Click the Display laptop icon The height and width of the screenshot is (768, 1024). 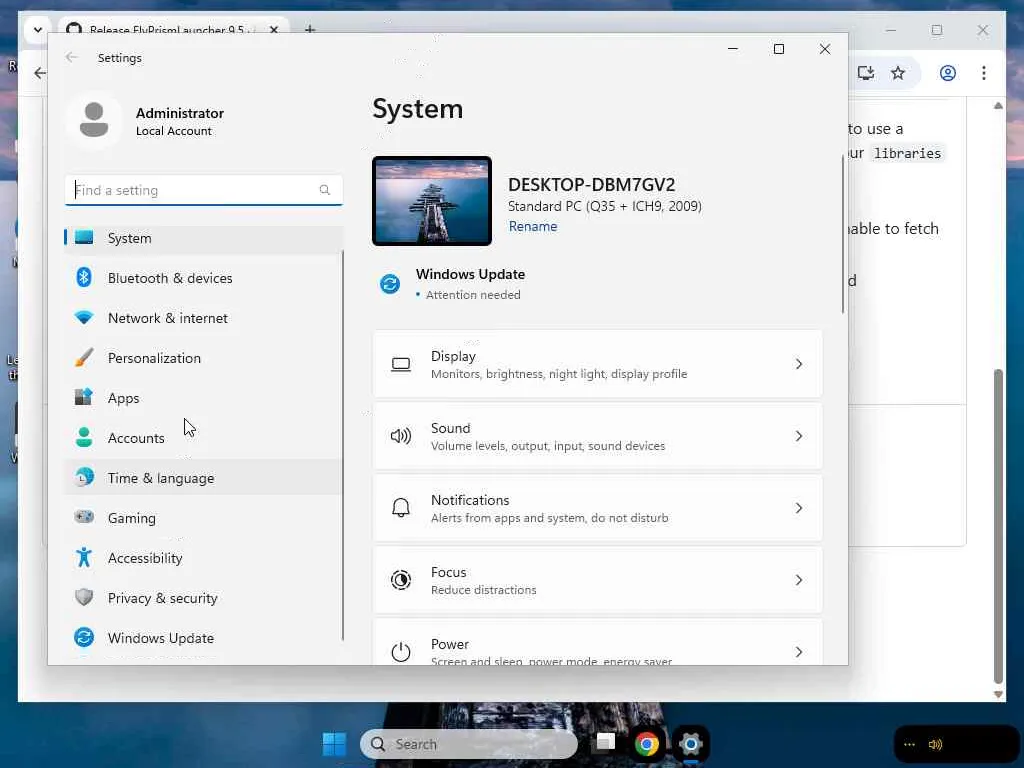401,364
